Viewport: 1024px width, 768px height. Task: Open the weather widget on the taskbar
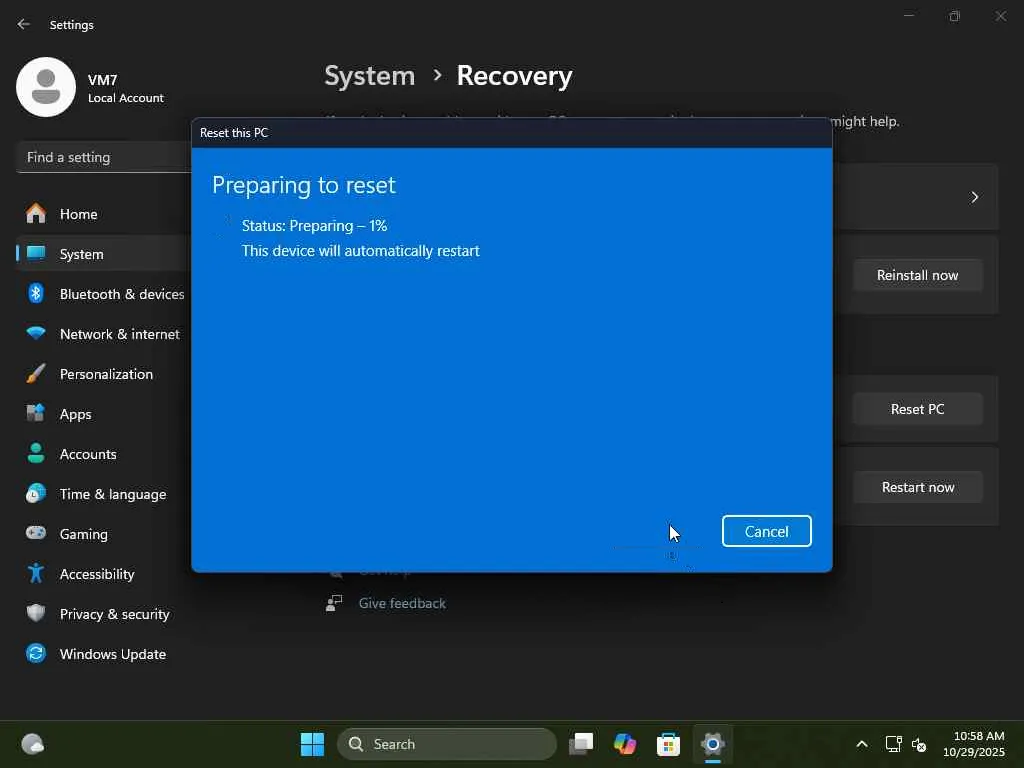tap(33, 744)
